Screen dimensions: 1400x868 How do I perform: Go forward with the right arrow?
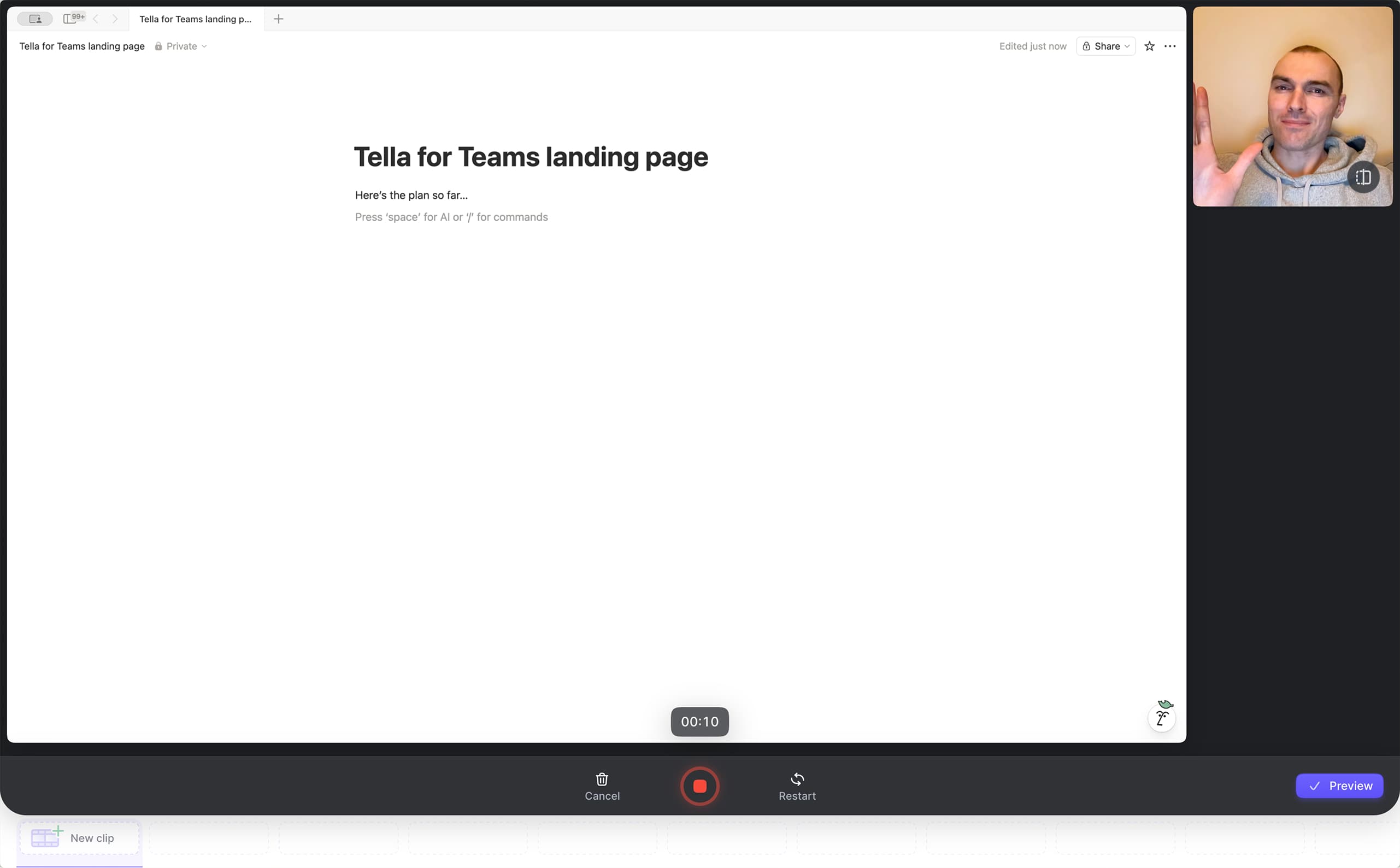tap(115, 19)
